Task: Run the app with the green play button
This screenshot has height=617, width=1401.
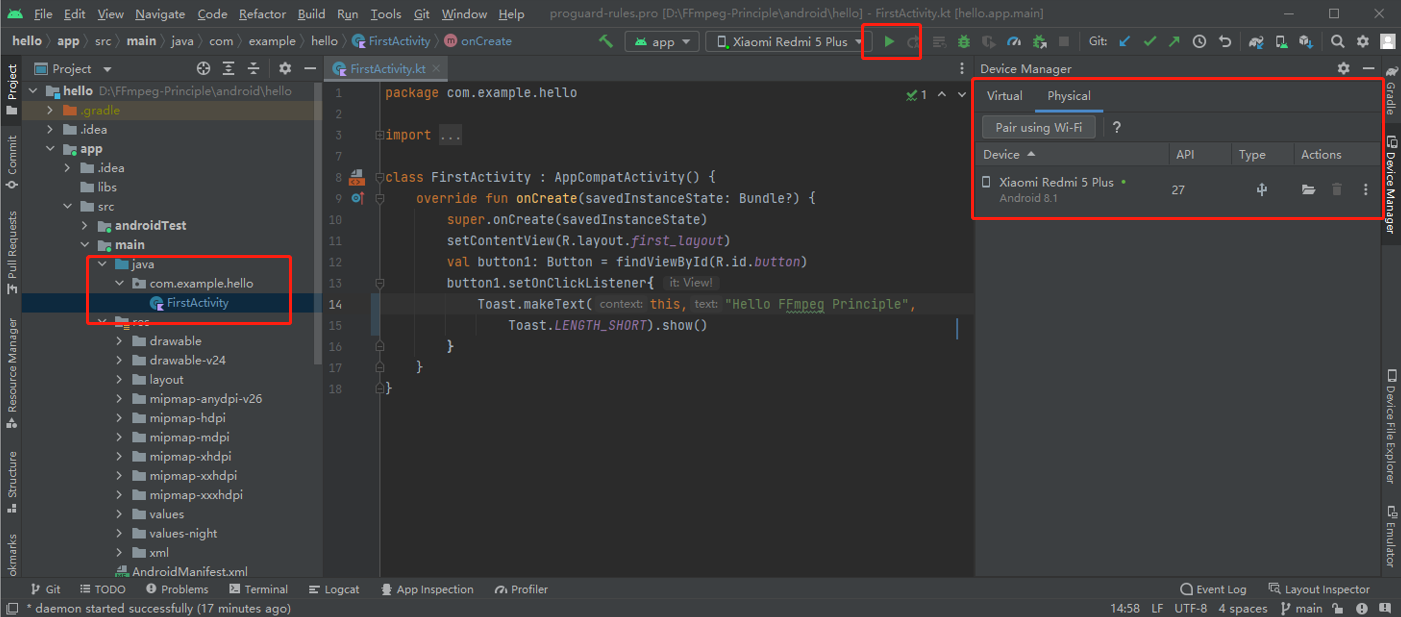Action: pos(889,42)
